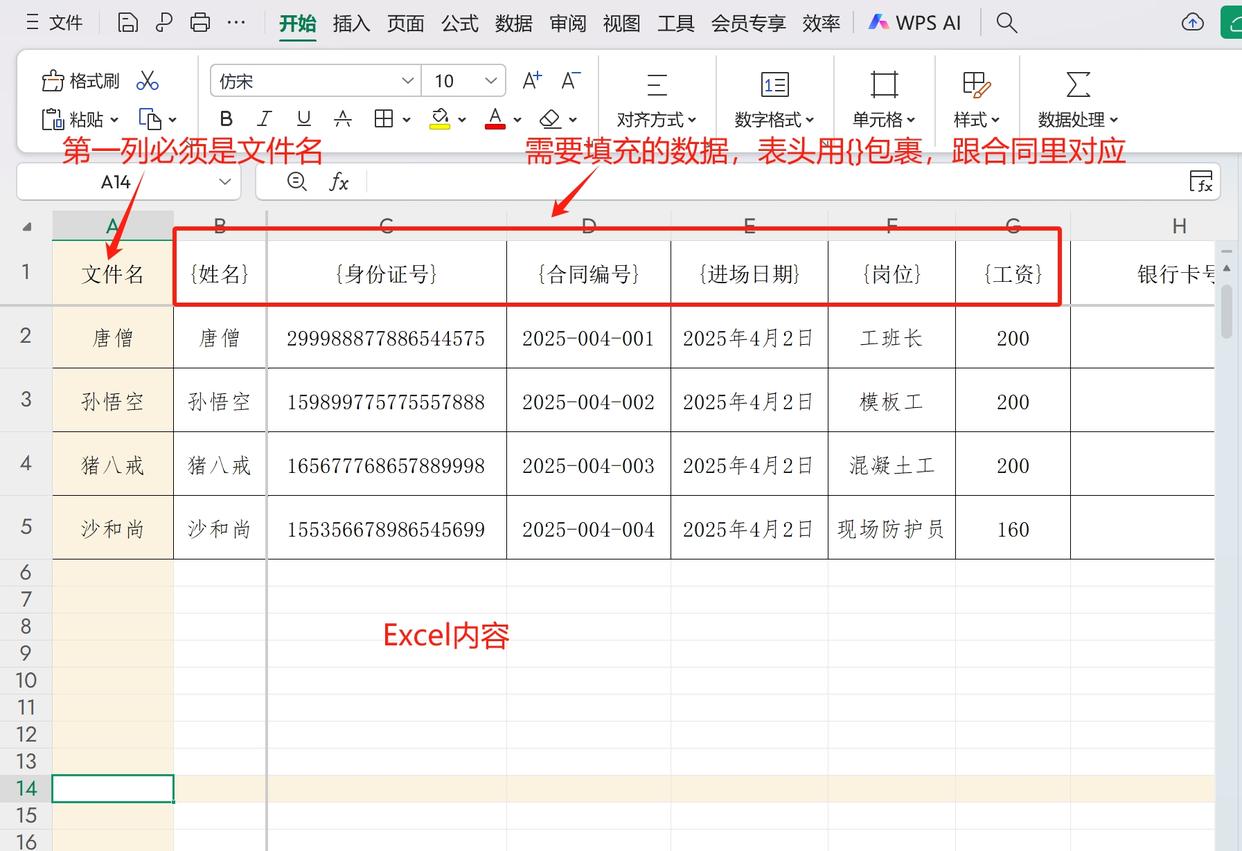Select cell containing 孙悟空 in column A
Screen dimensions: 1242x851
click(x=113, y=402)
